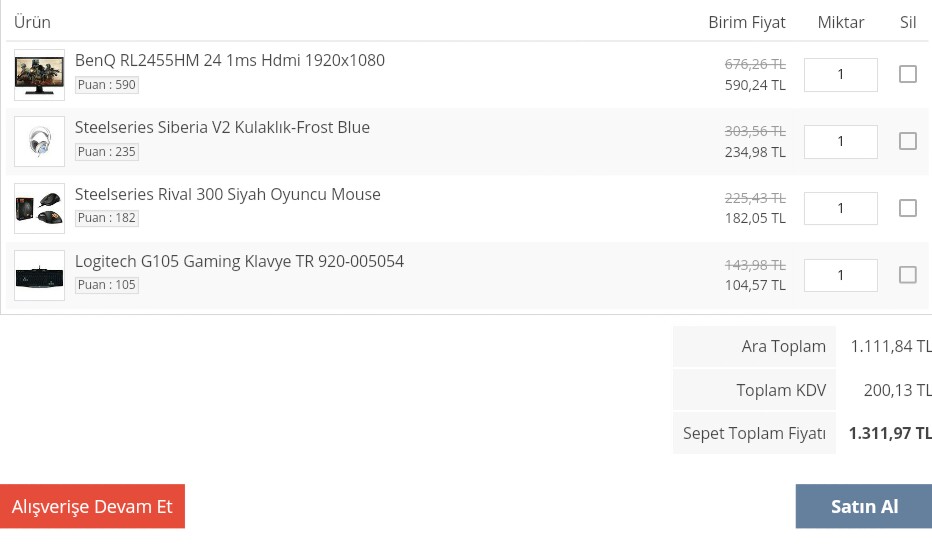Follow Steelseries Rival 300 Siyah Oyuncu Mouse link
The height and width of the screenshot is (548, 932).
click(x=228, y=195)
